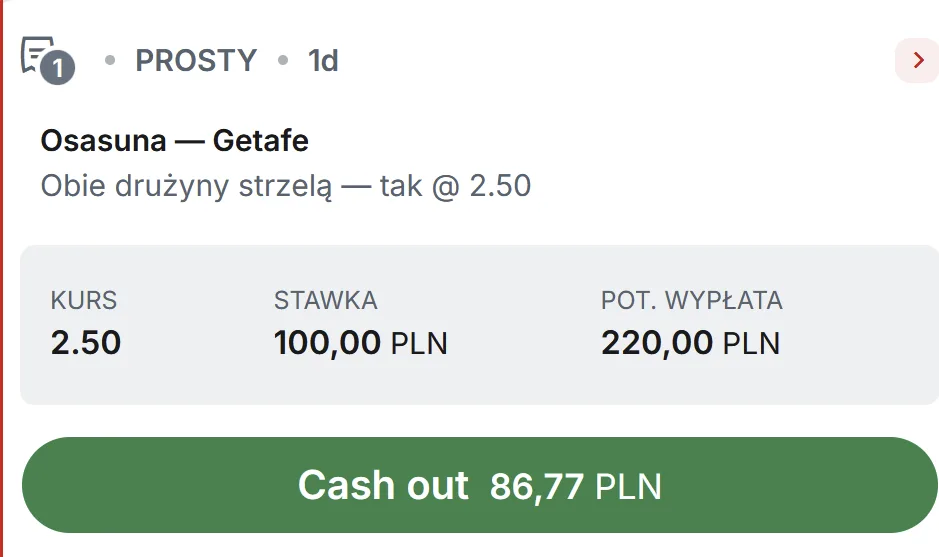The width and height of the screenshot is (939, 557).
Task: Open the Osasuna — Getafe match title
Action: (174, 141)
